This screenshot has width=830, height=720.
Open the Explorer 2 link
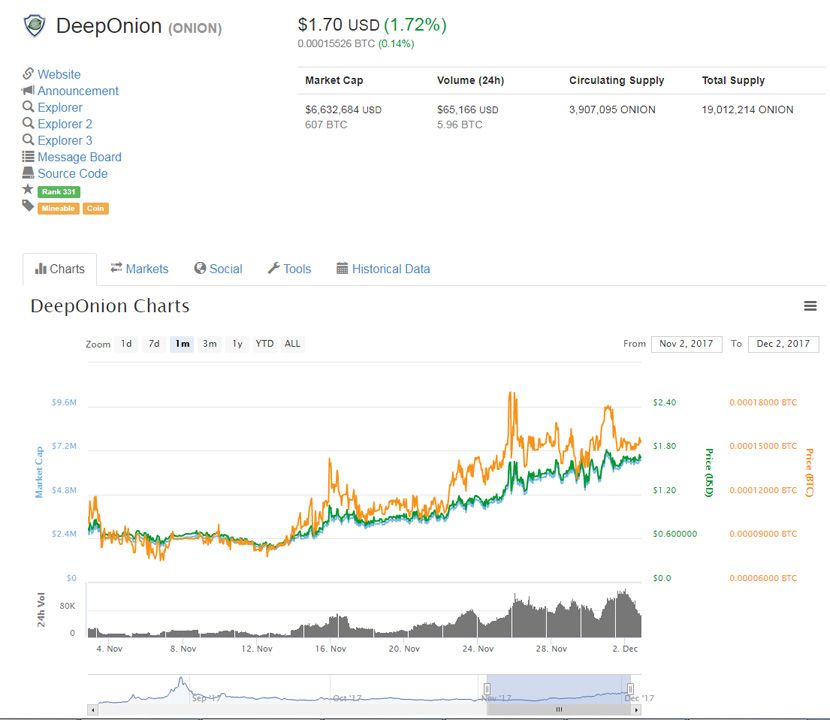(x=65, y=124)
